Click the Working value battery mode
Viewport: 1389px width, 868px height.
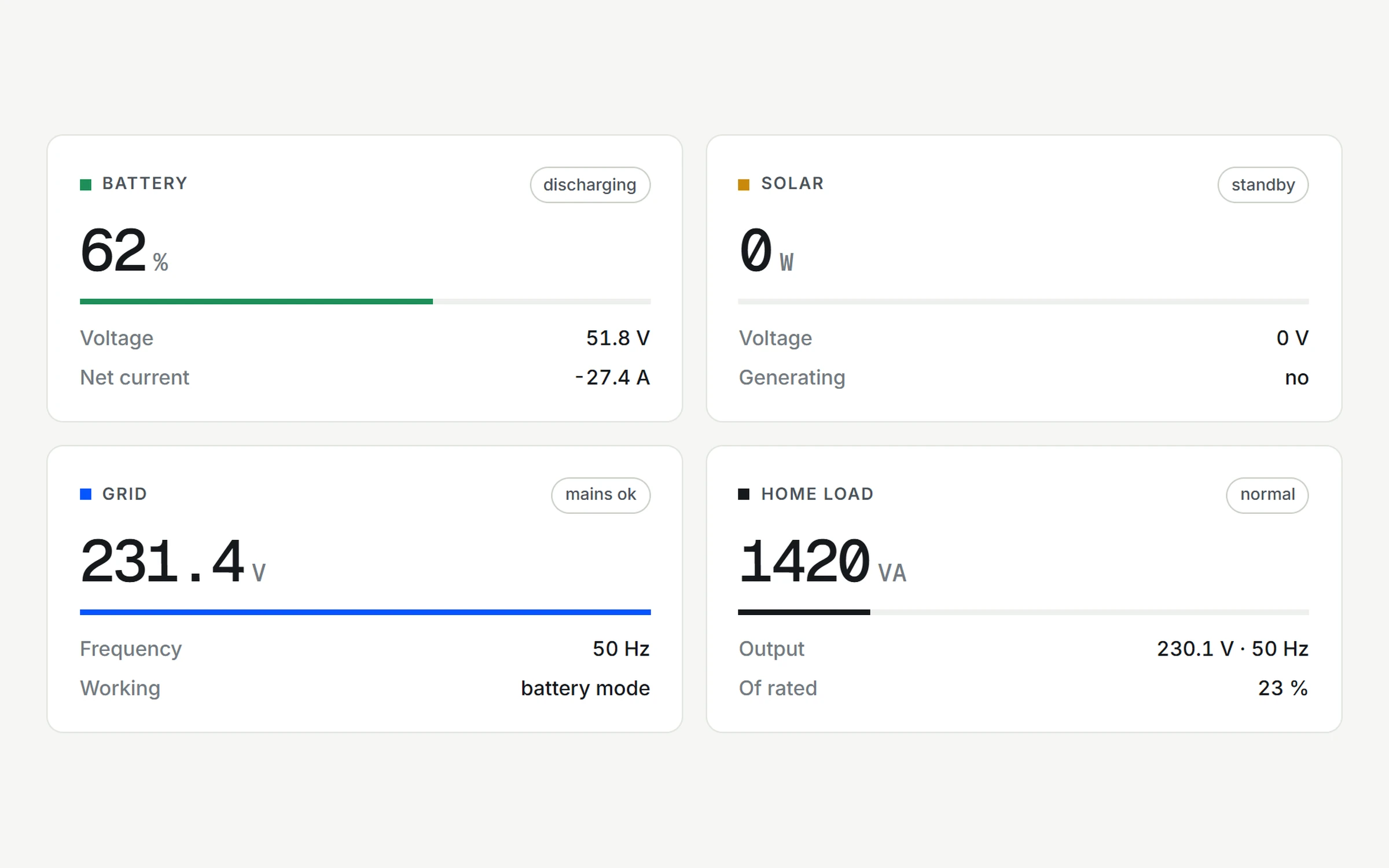coord(585,688)
